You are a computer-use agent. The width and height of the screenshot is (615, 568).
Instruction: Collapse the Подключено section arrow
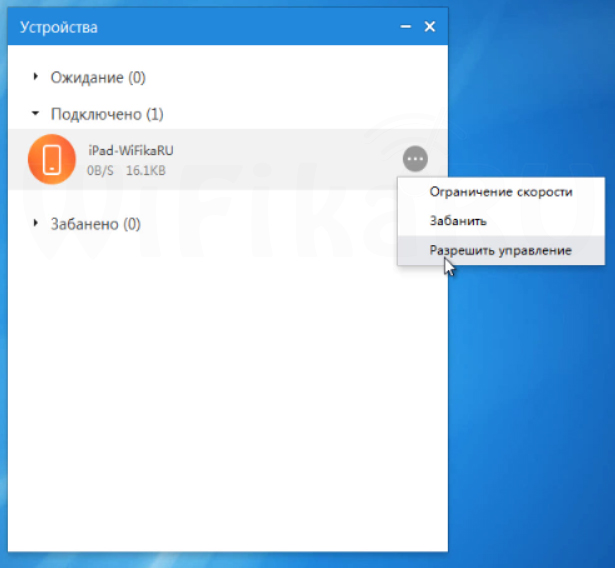35,114
